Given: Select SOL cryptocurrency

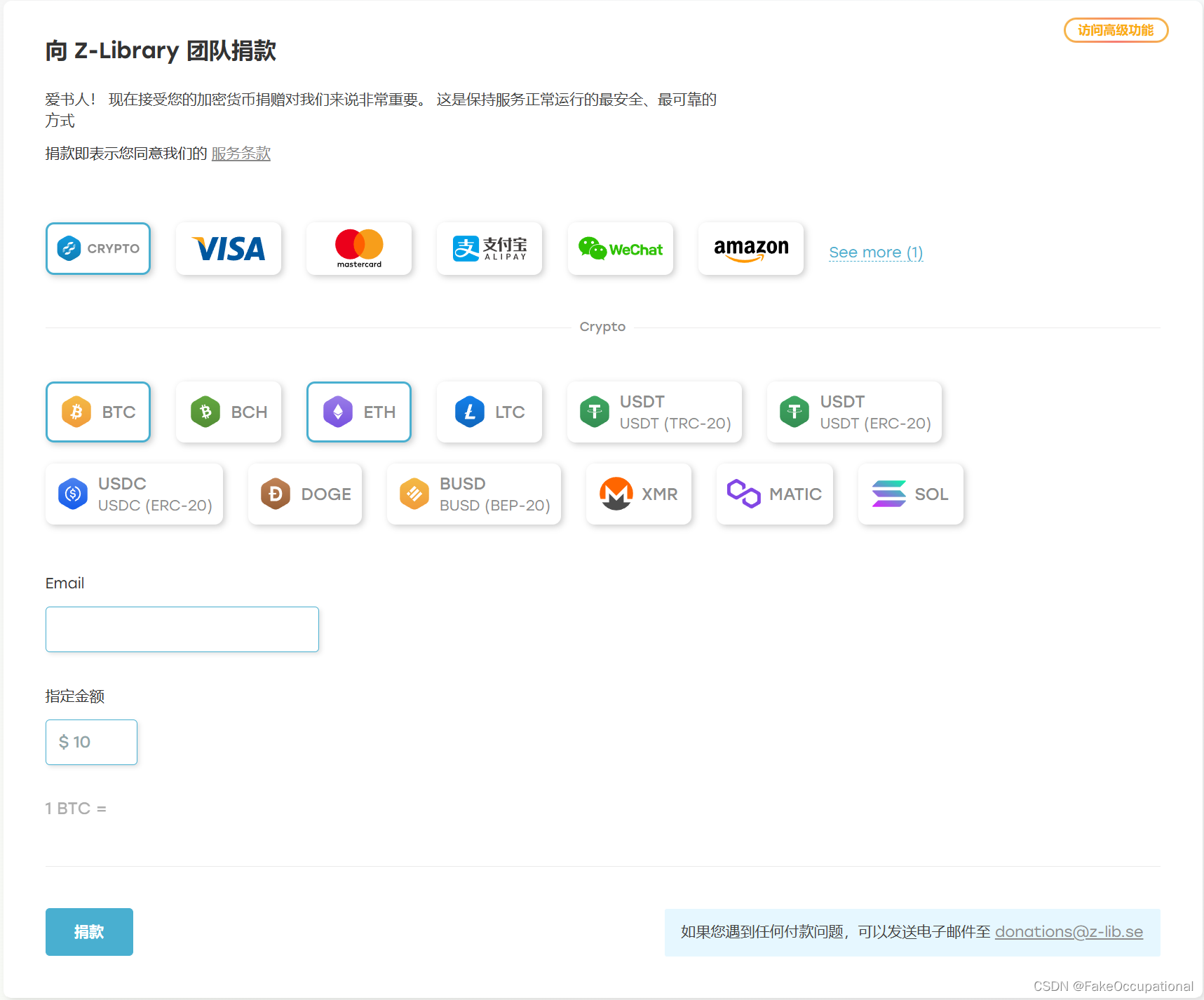Looking at the screenshot, I should [911, 494].
